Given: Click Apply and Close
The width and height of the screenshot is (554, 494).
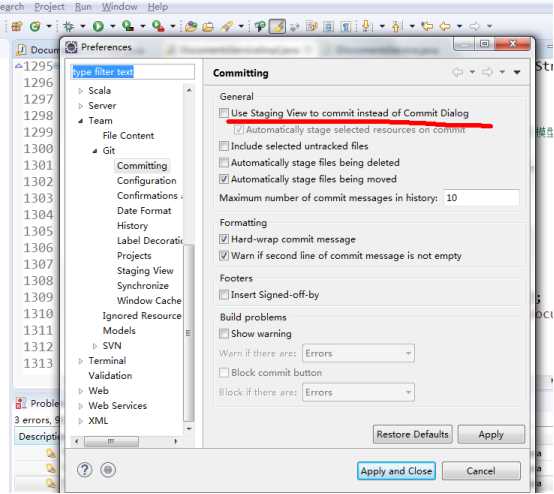Looking at the screenshot, I should pos(396,471).
